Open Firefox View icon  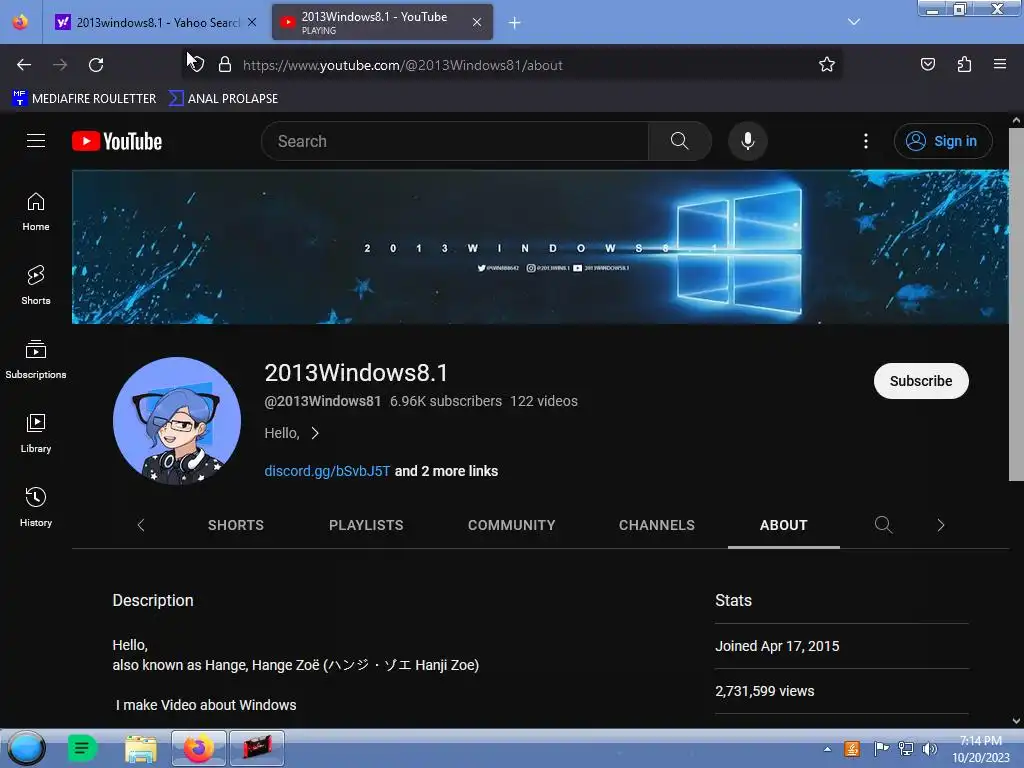pyautogui.click(x=20, y=22)
